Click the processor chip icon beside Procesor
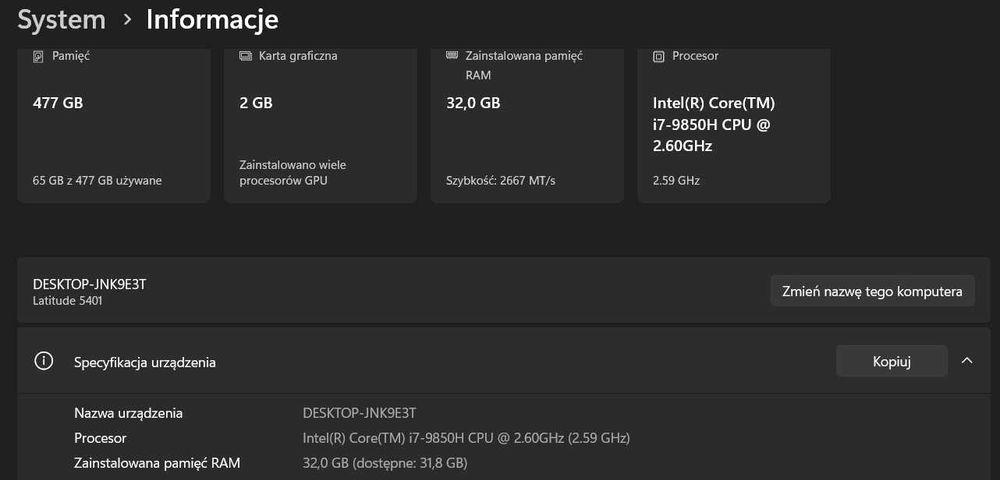 coord(658,56)
